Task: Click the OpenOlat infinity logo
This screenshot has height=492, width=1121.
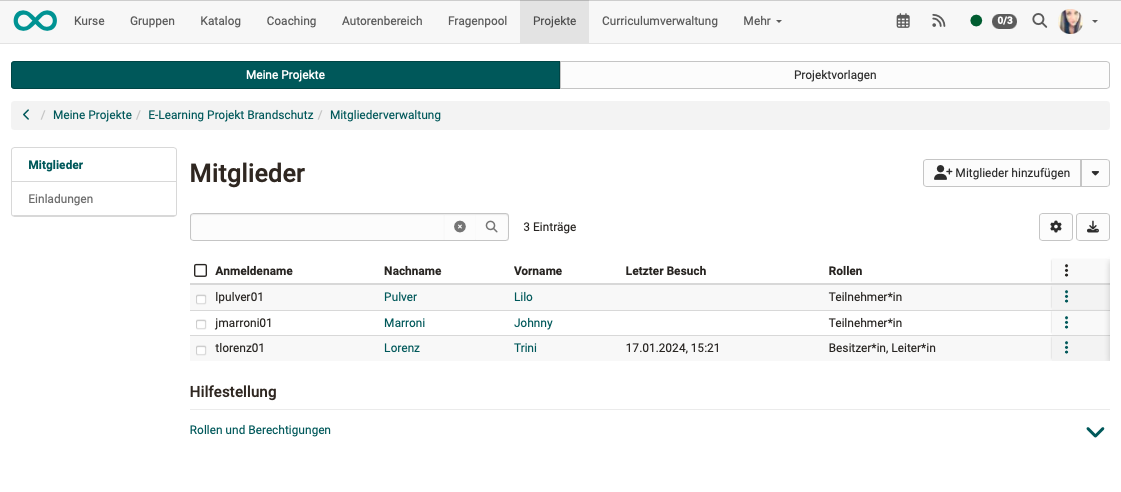Action: pyautogui.click(x=35, y=21)
